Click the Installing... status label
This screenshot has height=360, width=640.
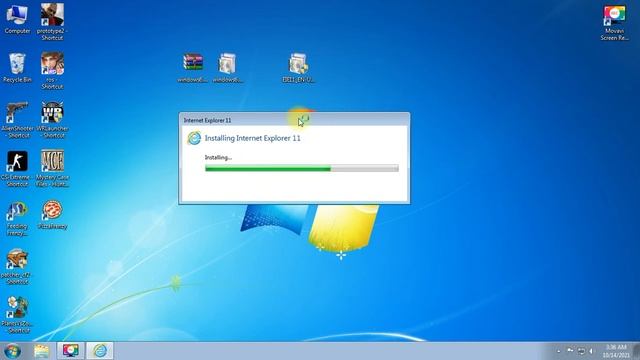pyautogui.click(x=218, y=157)
